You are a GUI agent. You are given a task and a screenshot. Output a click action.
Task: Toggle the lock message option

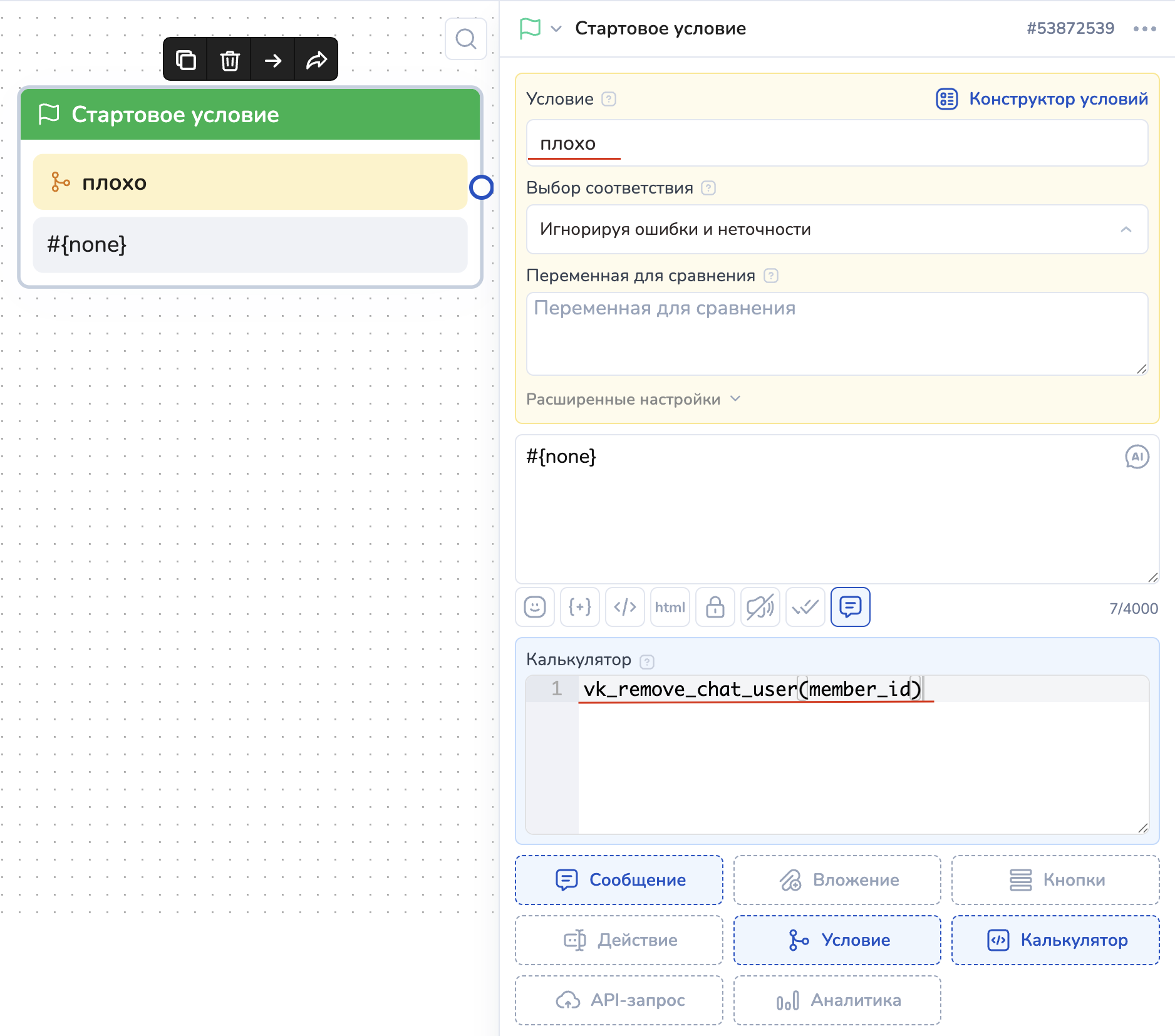[x=715, y=607]
